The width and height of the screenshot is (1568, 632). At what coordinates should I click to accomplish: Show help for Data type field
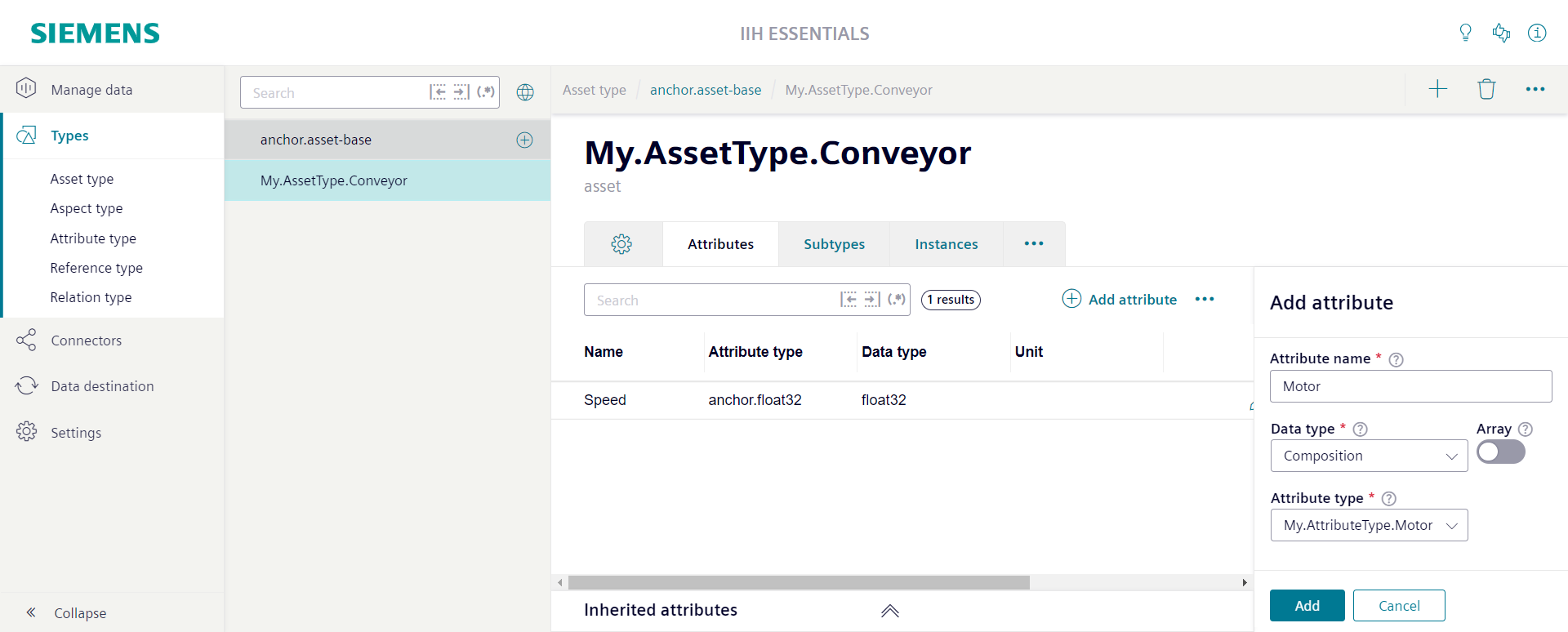point(1360,429)
